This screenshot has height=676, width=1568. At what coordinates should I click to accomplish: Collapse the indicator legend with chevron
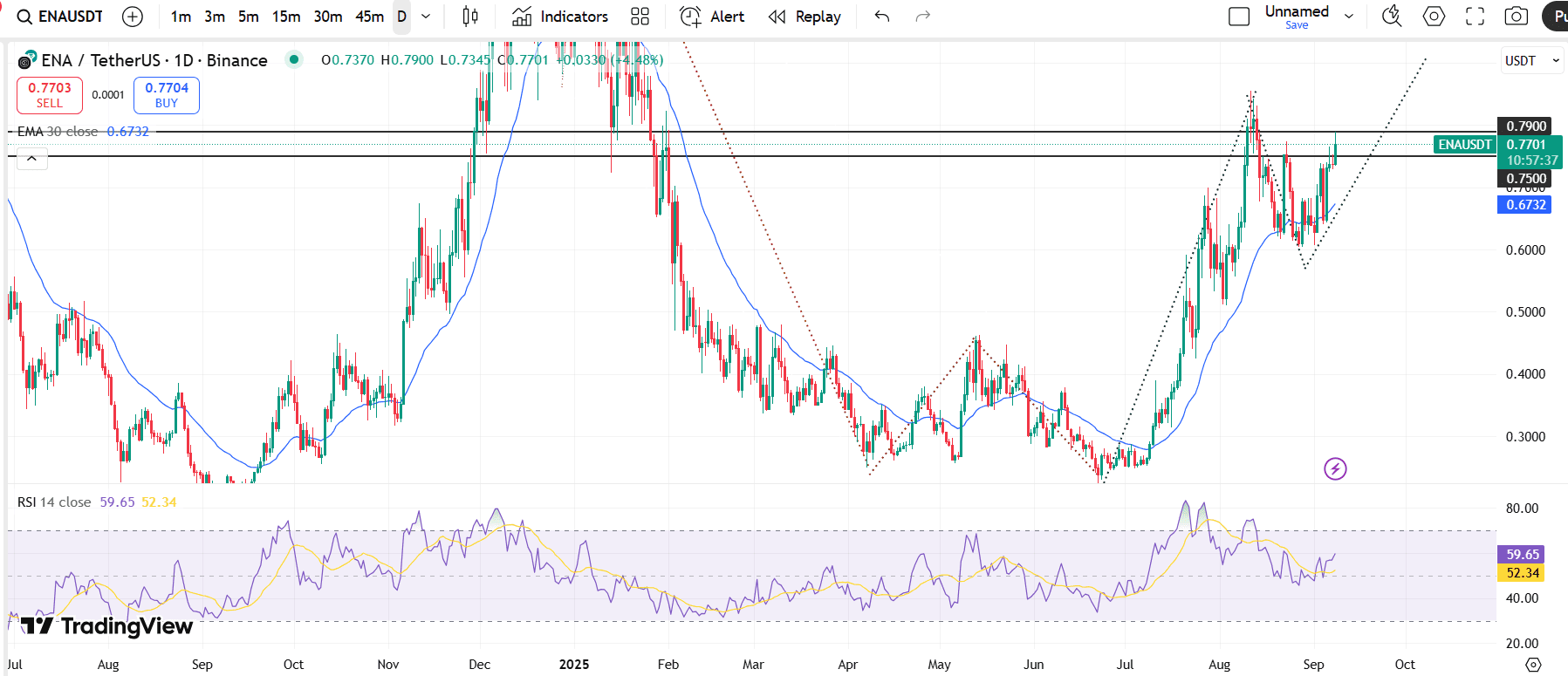click(x=31, y=159)
